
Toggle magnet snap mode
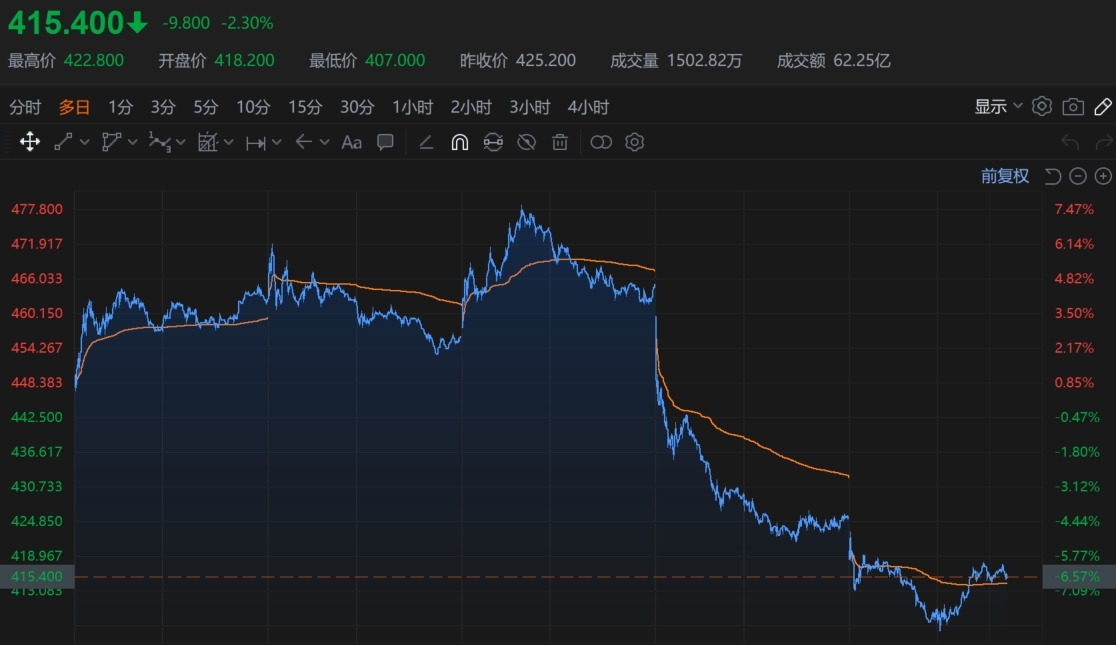click(x=460, y=142)
